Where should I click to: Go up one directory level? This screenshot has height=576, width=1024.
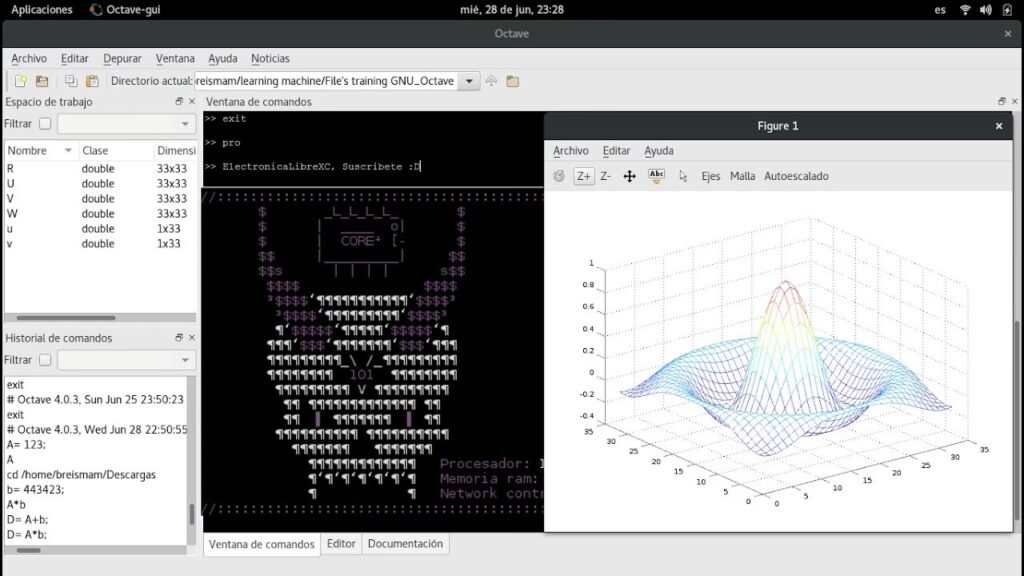491,81
